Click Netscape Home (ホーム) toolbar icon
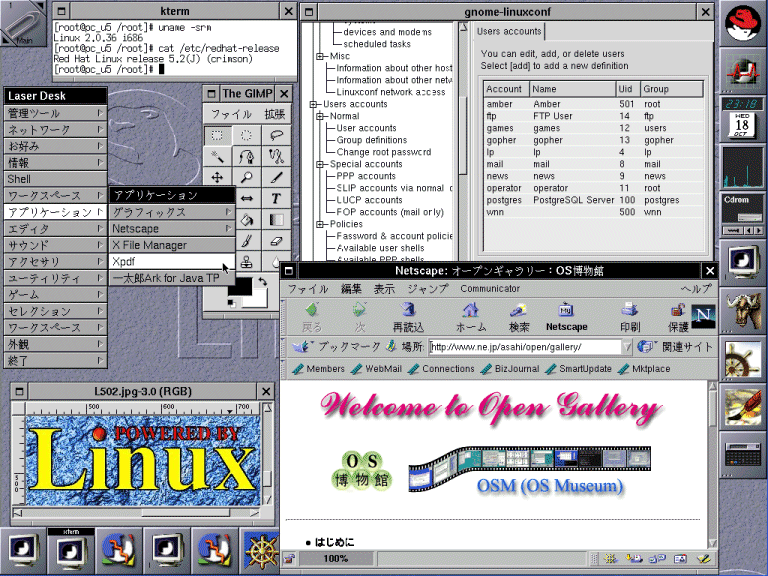The image size is (768, 576). click(x=471, y=316)
